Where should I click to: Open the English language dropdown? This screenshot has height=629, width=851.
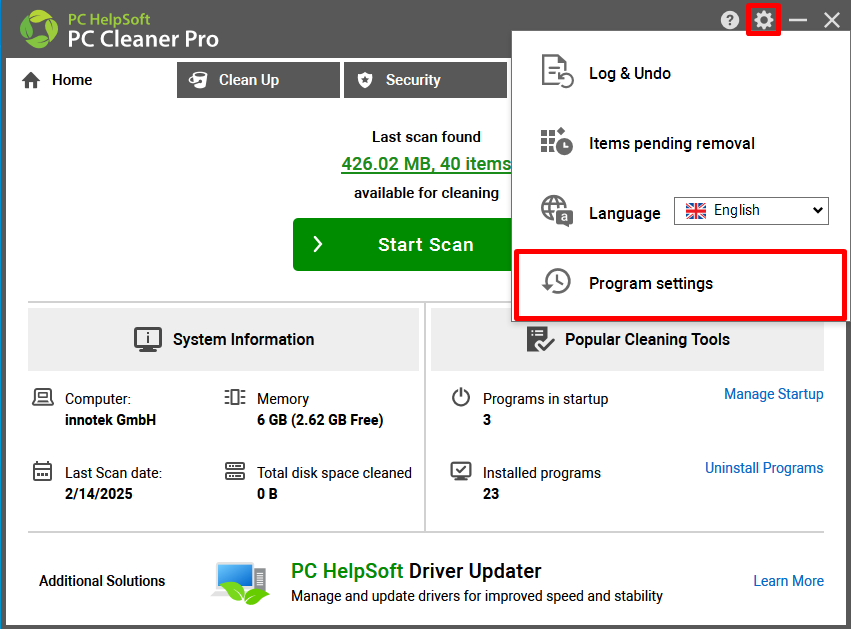[x=751, y=211]
